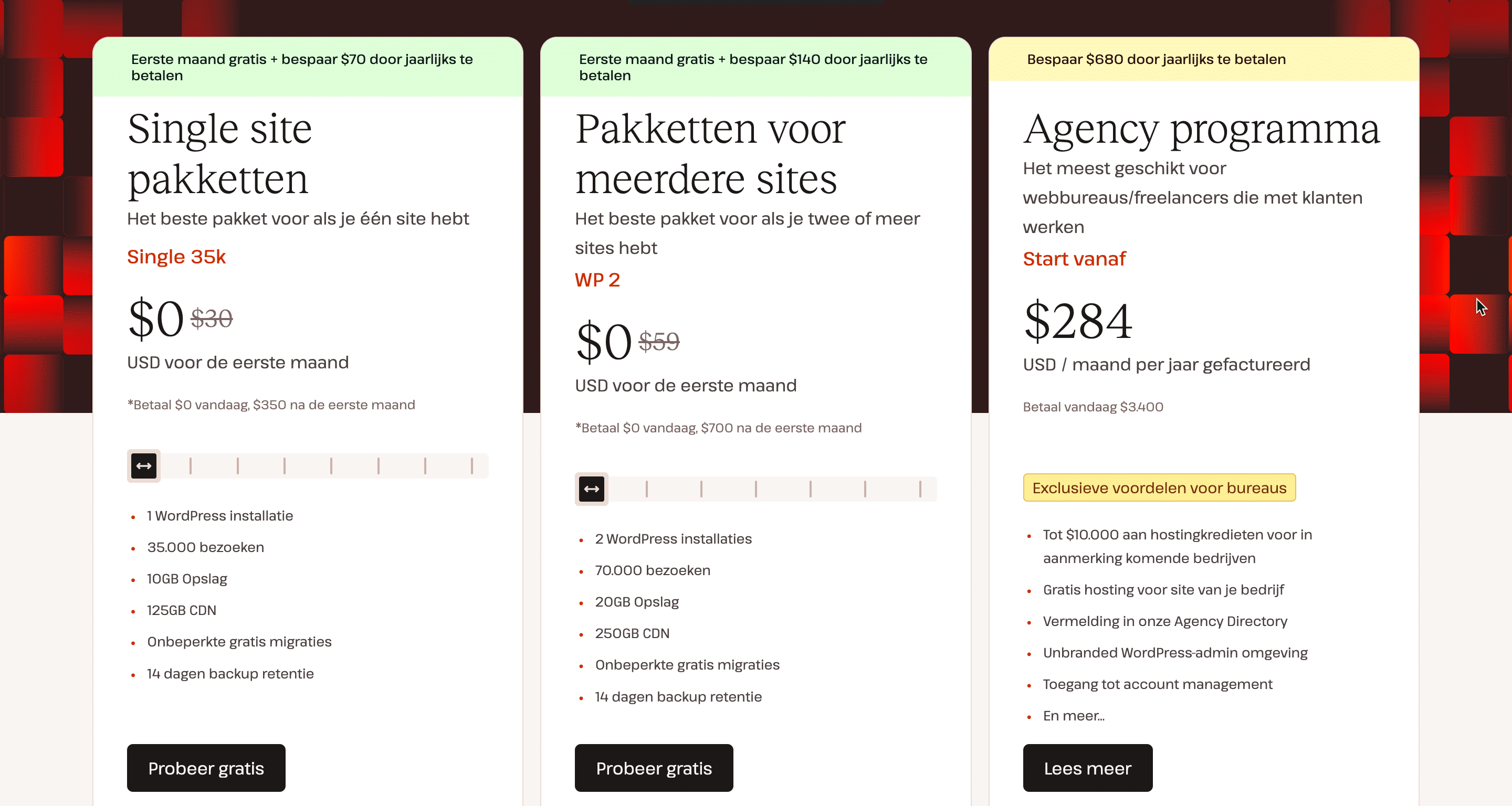Screen dimensions: 1512x806
Task: Drag the pricing slider on Pakketten voor meerdere sites
Action: coord(592,489)
